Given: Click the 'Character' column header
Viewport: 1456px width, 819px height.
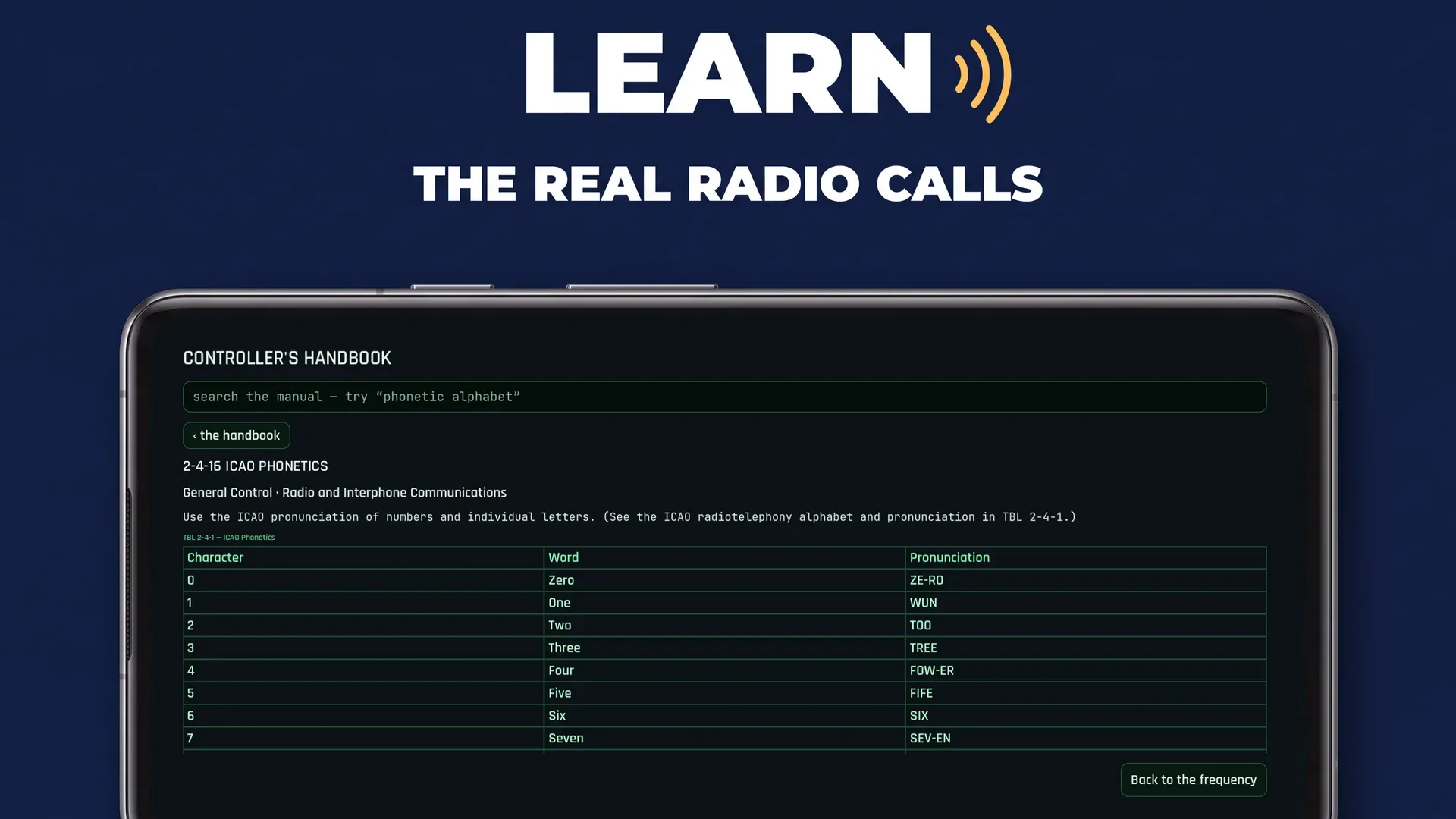Looking at the screenshot, I should [363, 557].
